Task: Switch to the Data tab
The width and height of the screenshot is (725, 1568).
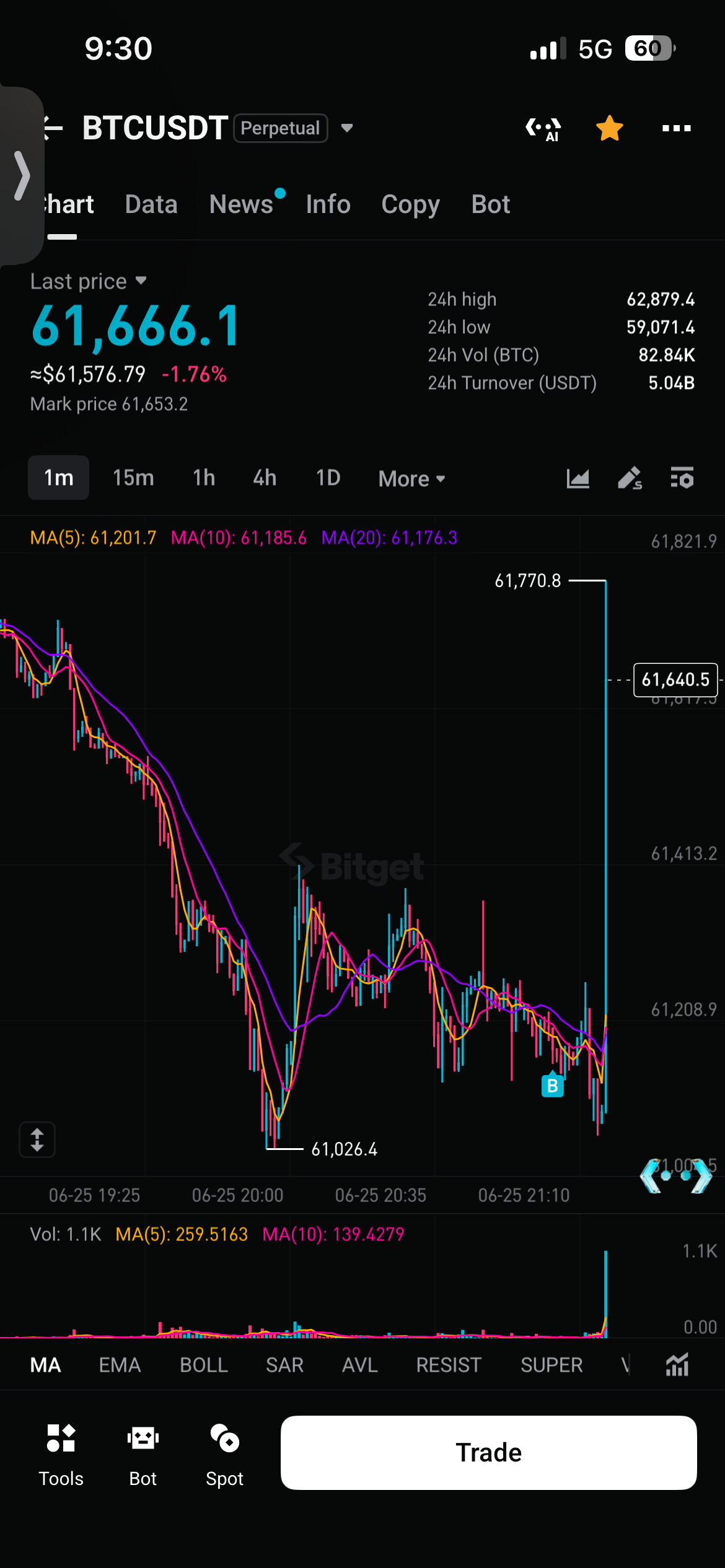Action: 151,204
